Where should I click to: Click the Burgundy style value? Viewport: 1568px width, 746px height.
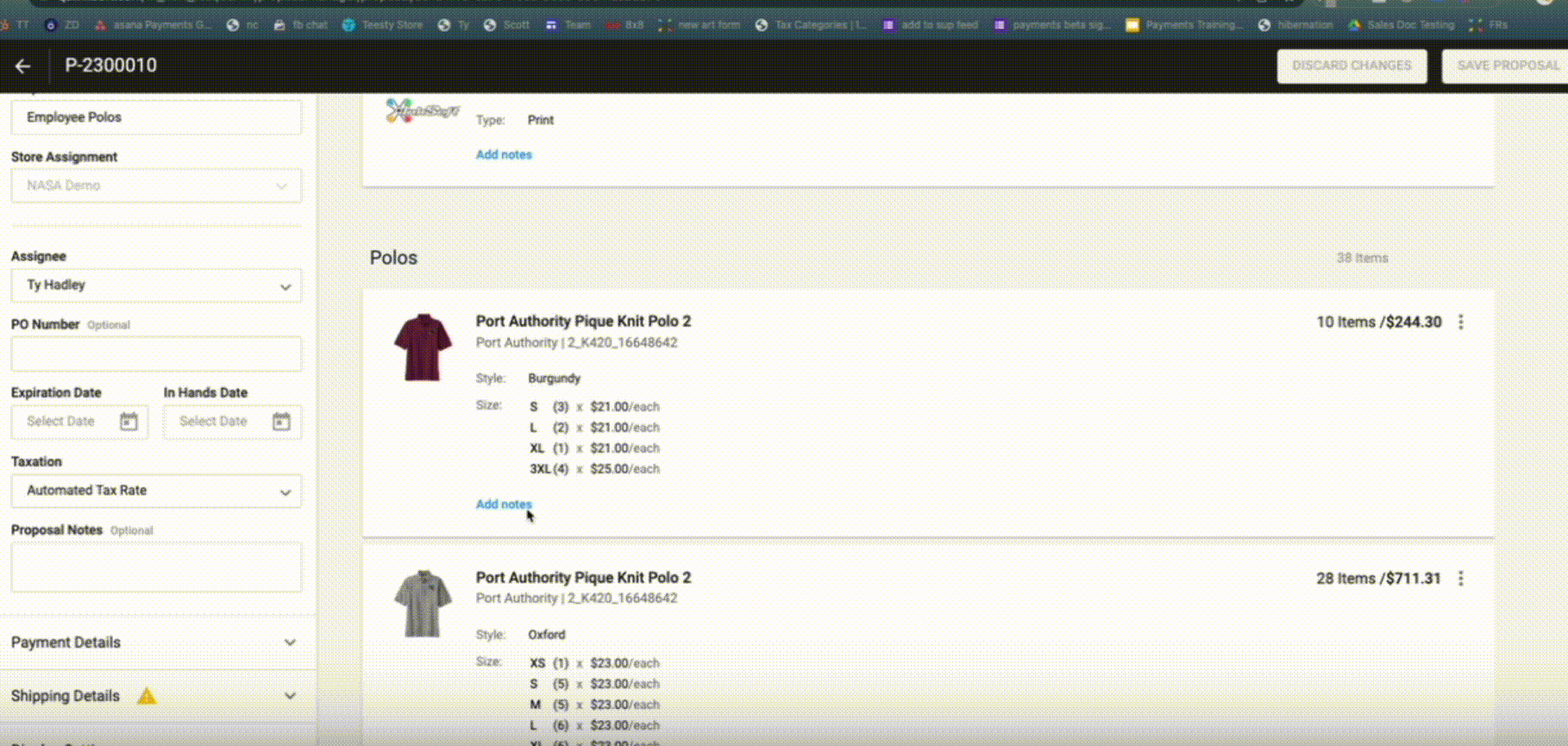click(x=554, y=379)
